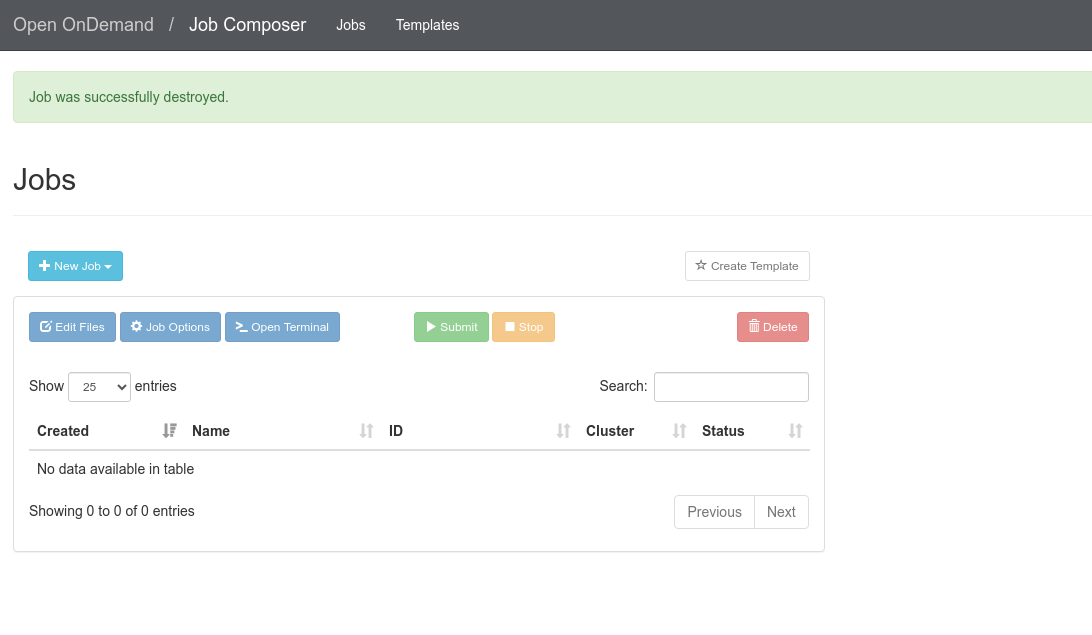The image size is (1092, 635).
Task: Sort by Created column sort icon
Action: [169, 431]
